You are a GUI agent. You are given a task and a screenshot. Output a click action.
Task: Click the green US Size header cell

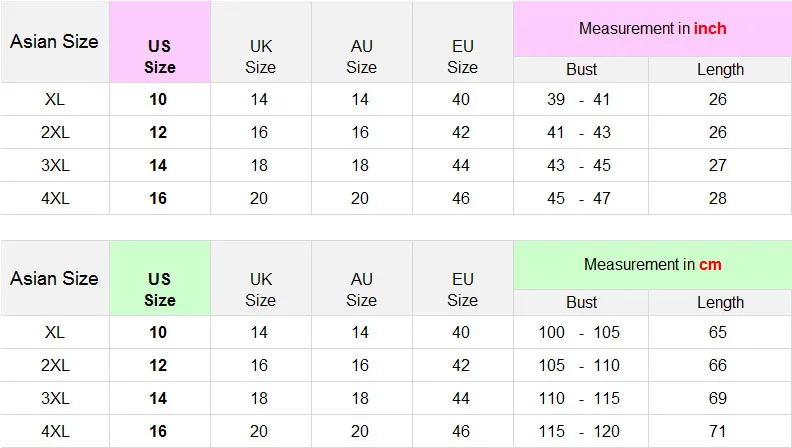[x=160, y=289]
